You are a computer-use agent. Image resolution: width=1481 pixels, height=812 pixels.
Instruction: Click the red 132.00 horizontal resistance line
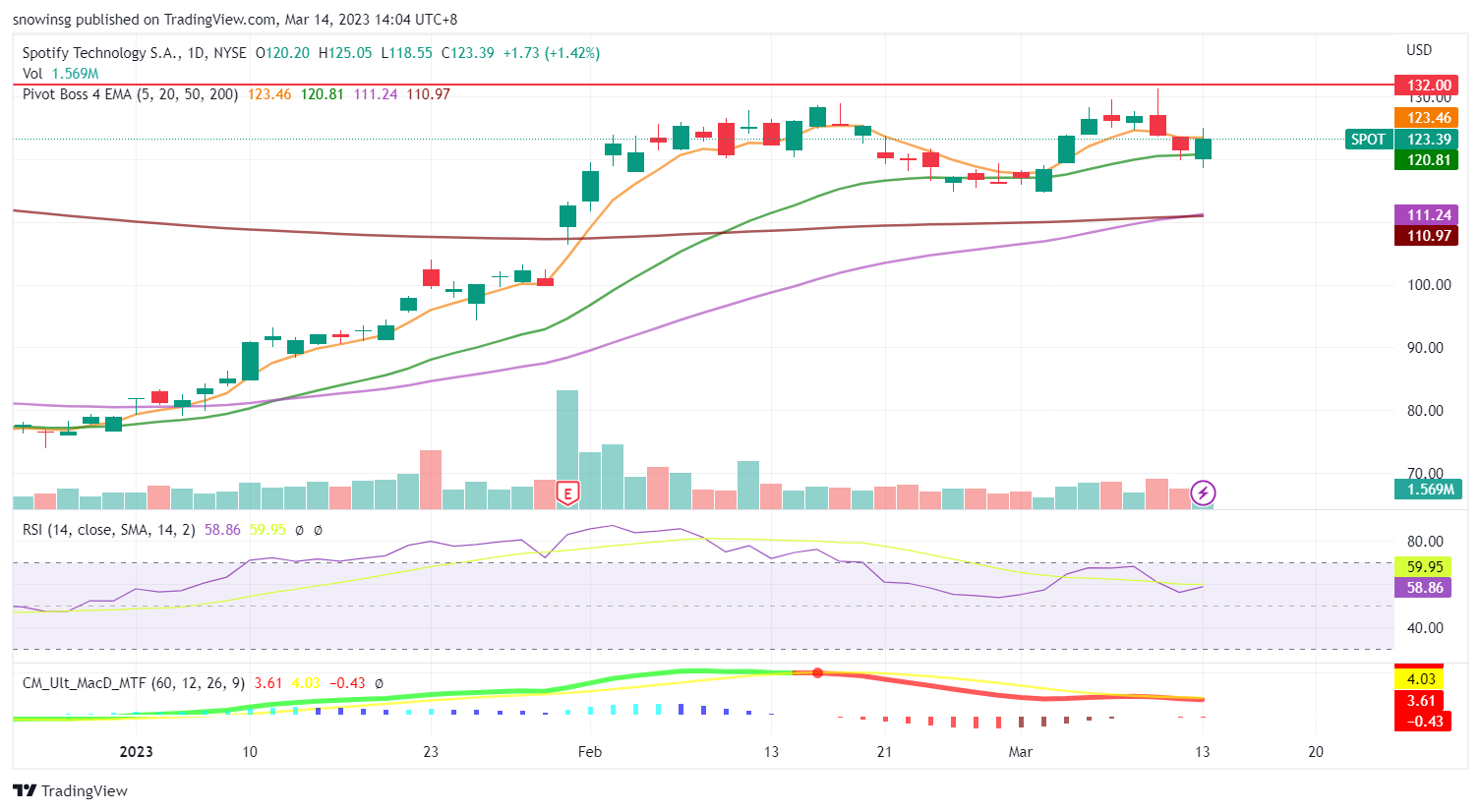tap(703, 86)
